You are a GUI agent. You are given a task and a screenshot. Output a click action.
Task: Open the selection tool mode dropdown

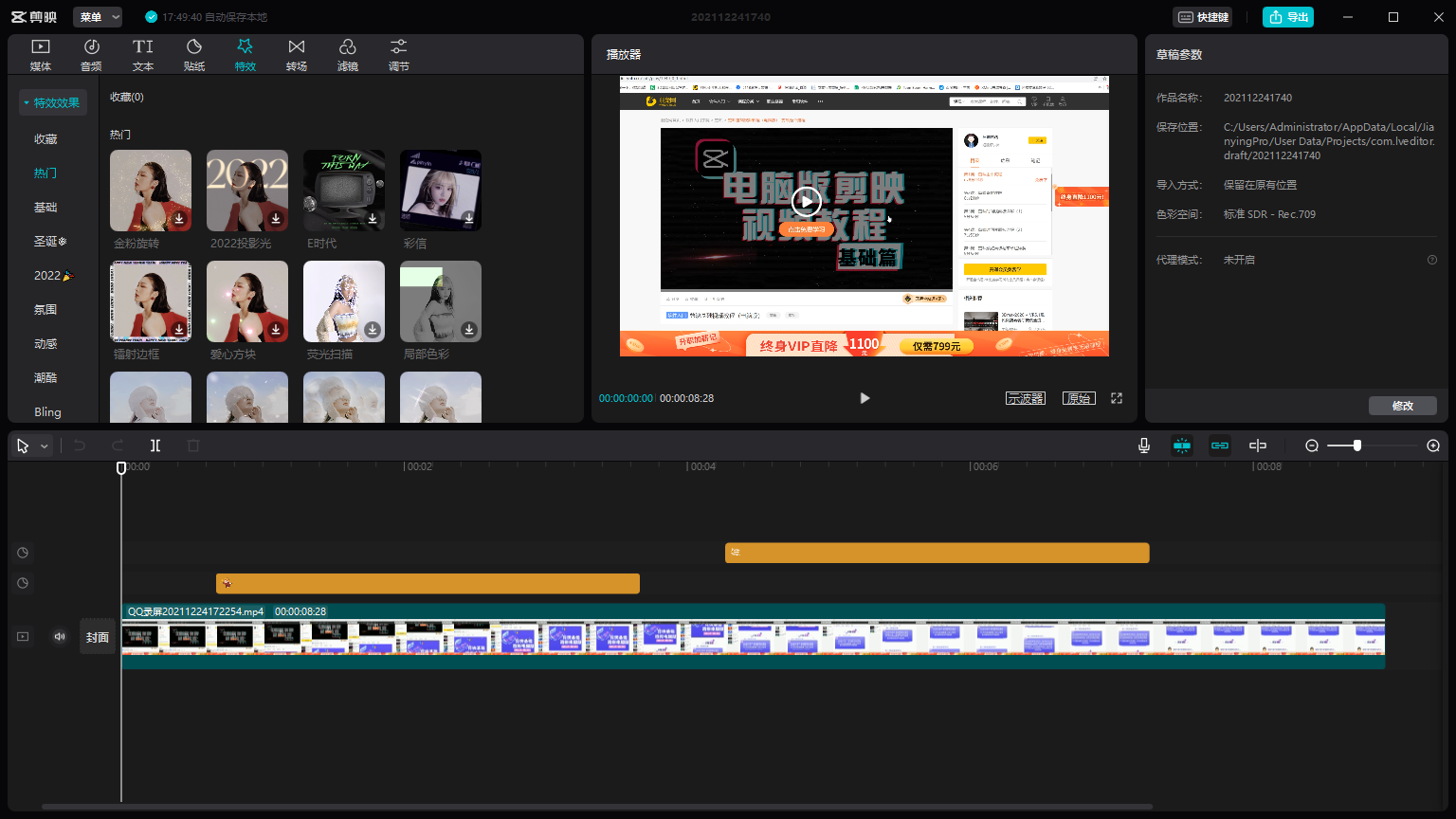click(x=44, y=446)
